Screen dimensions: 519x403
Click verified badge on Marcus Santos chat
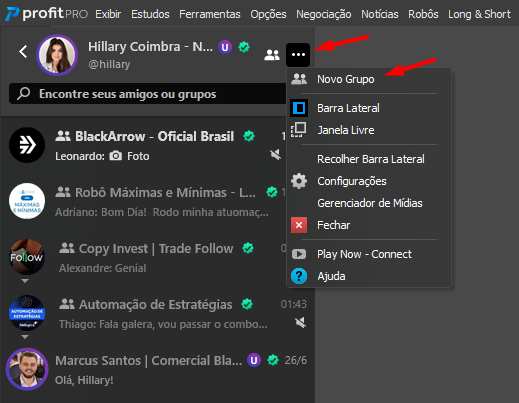[x=273, y=360]
